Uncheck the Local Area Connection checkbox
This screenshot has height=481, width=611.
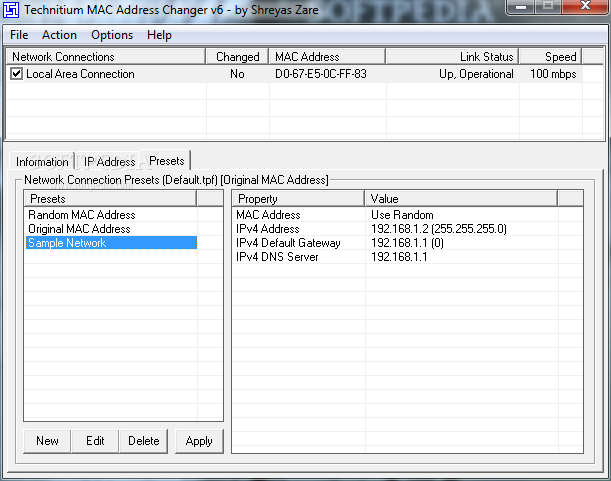(16, 74)
